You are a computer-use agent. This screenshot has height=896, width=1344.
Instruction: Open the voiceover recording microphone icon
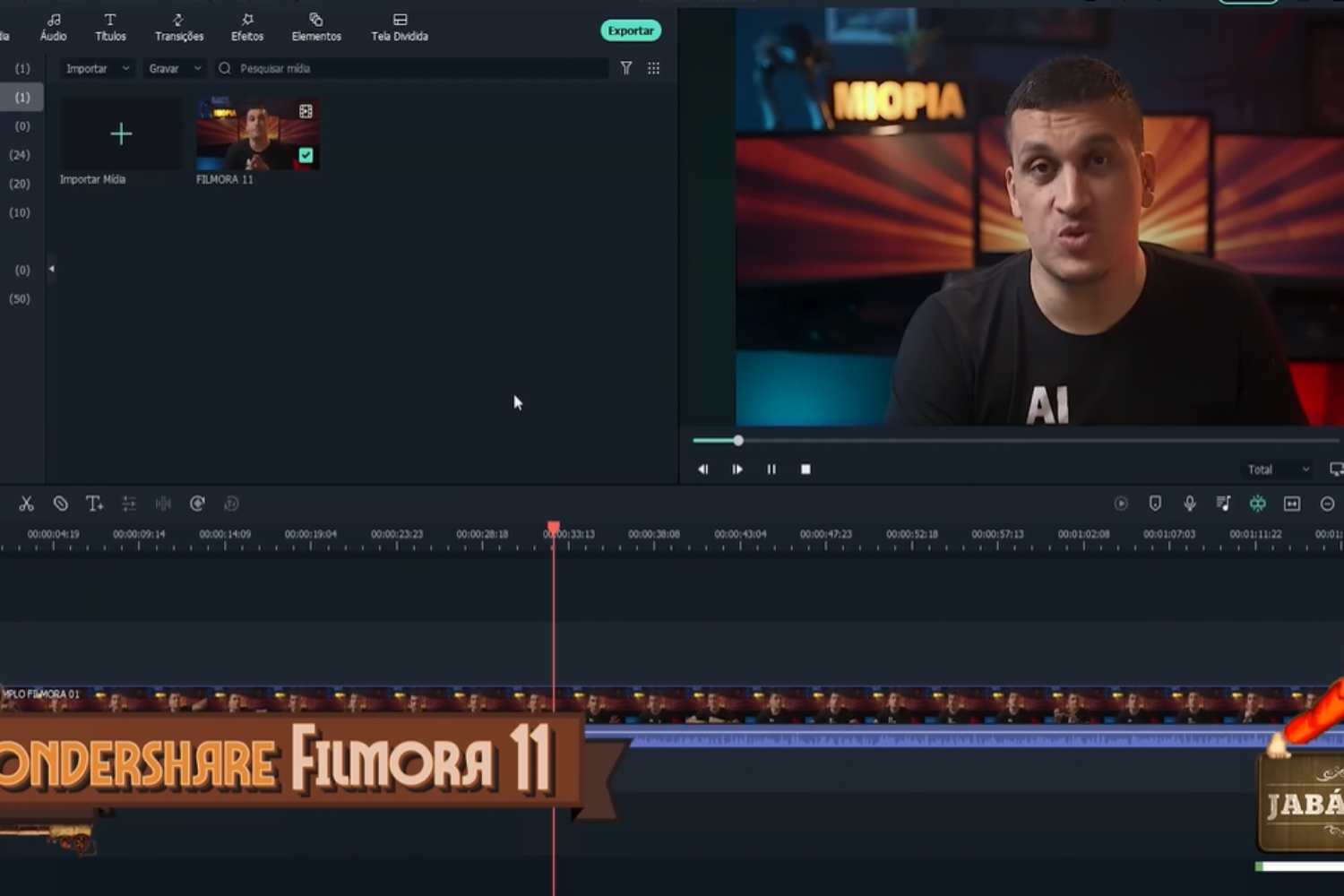point(1189,504)
